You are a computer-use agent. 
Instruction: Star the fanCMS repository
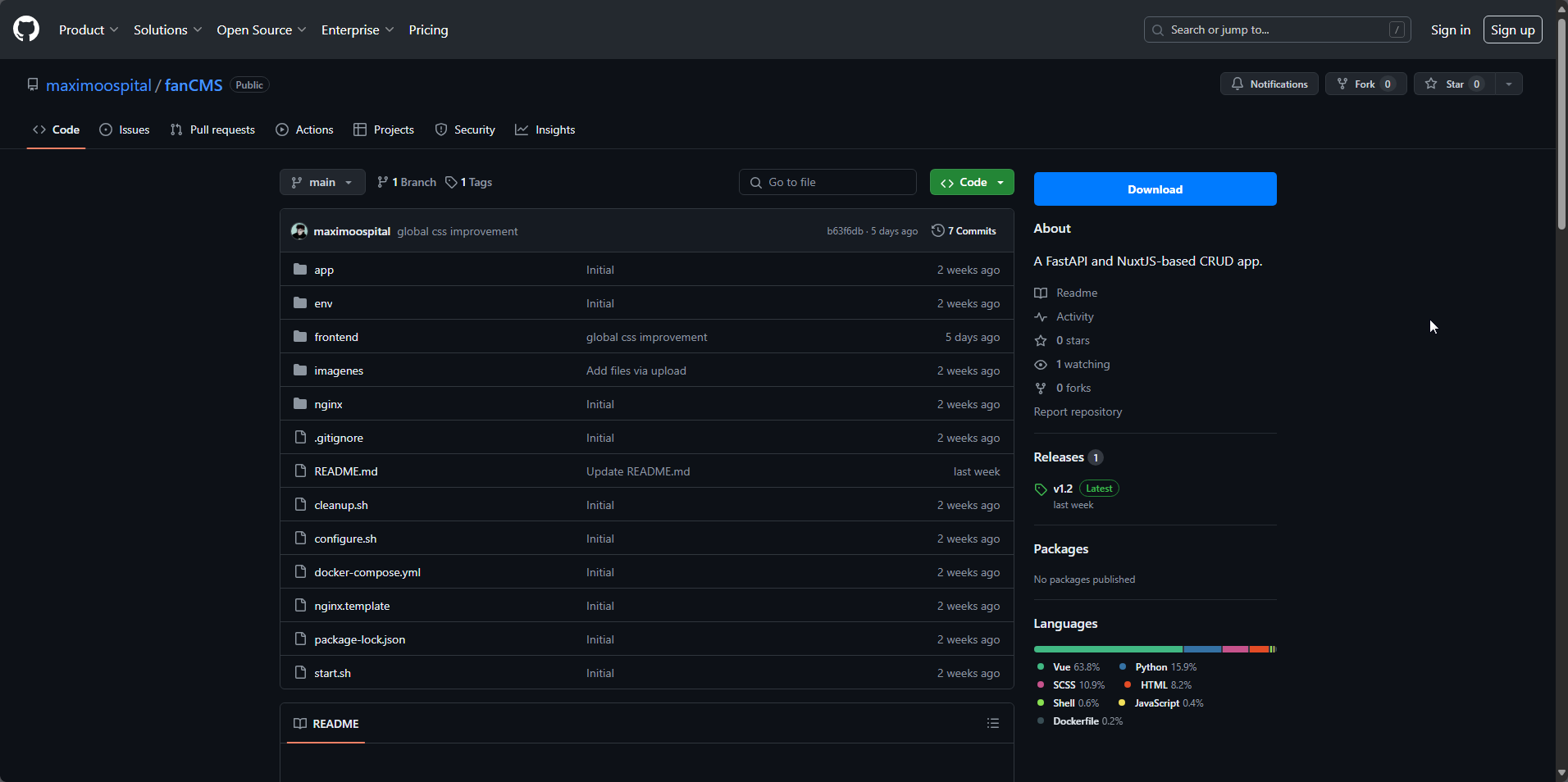point(1455,84)
